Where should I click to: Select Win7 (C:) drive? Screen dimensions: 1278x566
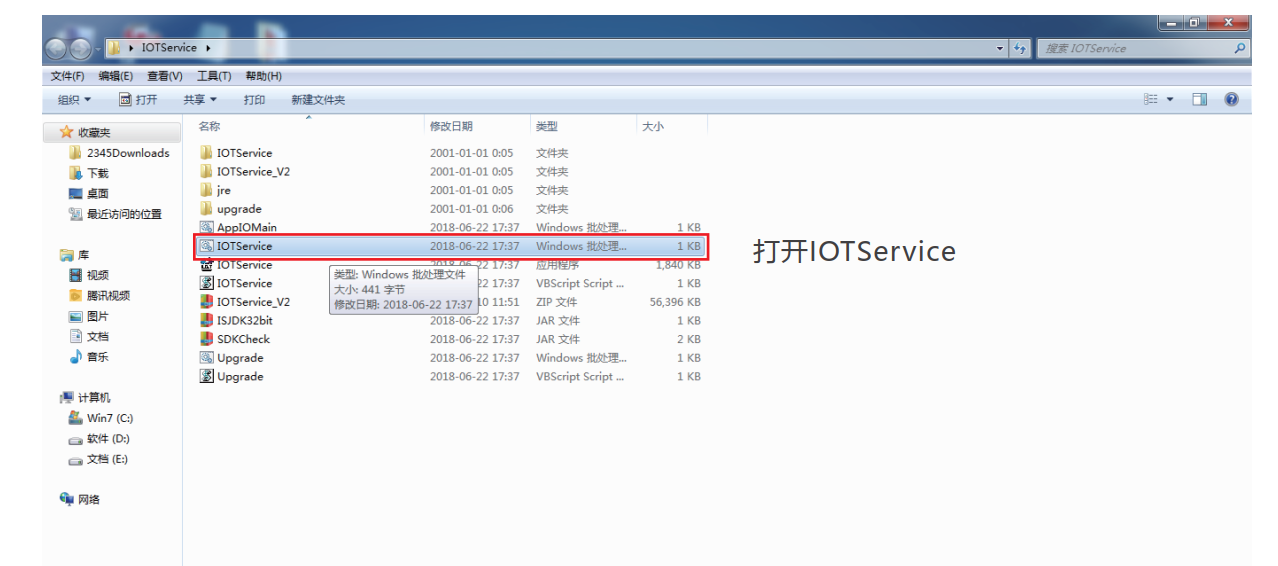tap(100, 418)
